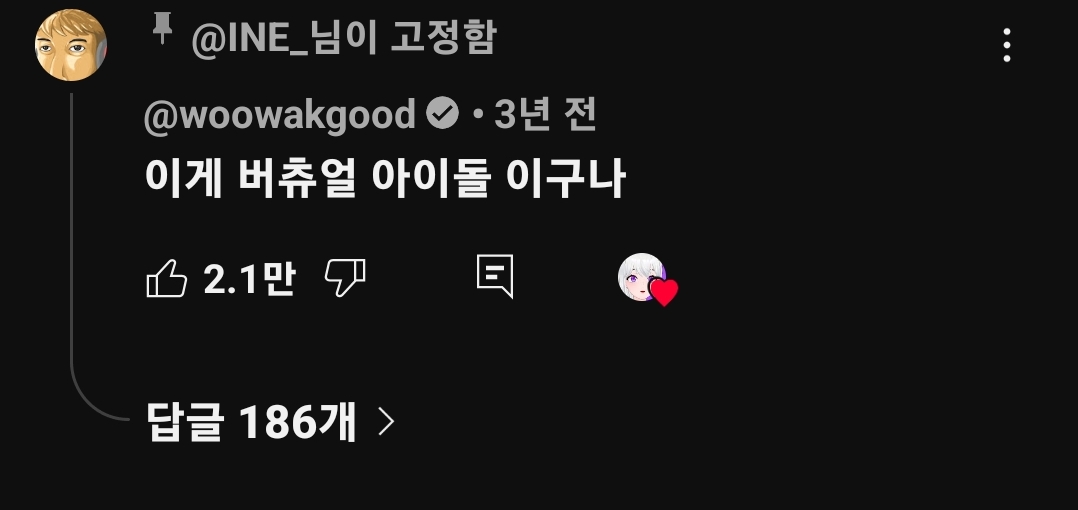
Task: Open the white-haired creator avatar
Action: [641, 277]
